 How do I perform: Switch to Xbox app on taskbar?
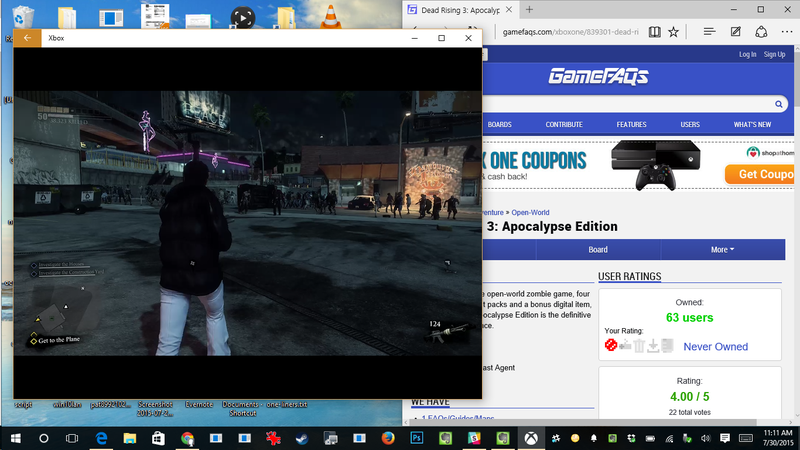point(531,438)
